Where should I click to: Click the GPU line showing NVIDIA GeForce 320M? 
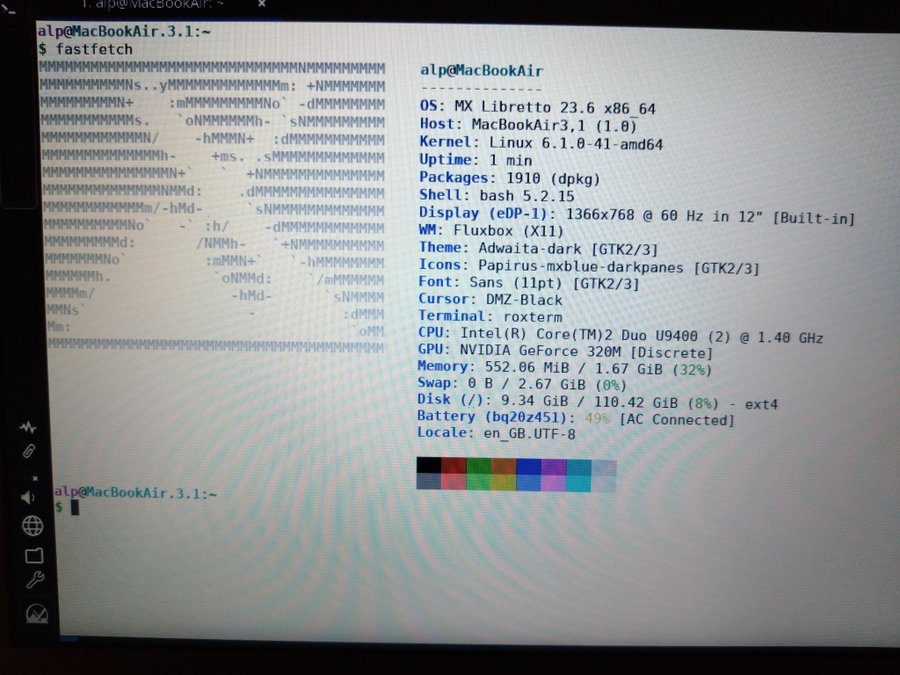pyautogui.click(x=565, y=353)
